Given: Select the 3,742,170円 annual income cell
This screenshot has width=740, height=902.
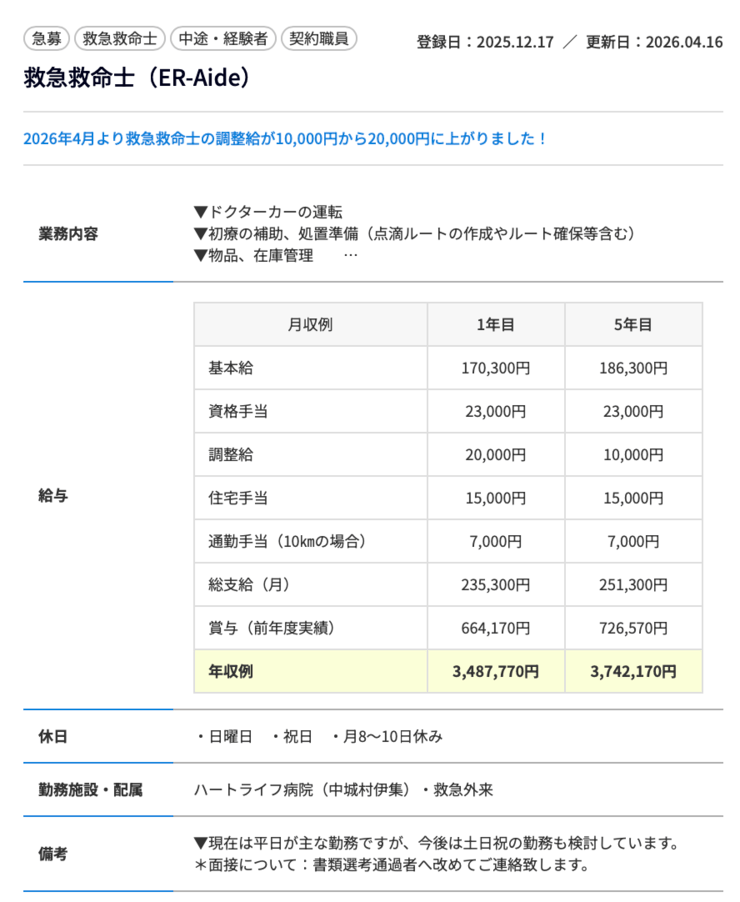Looking at the screenshot, I should coord(633,671).
